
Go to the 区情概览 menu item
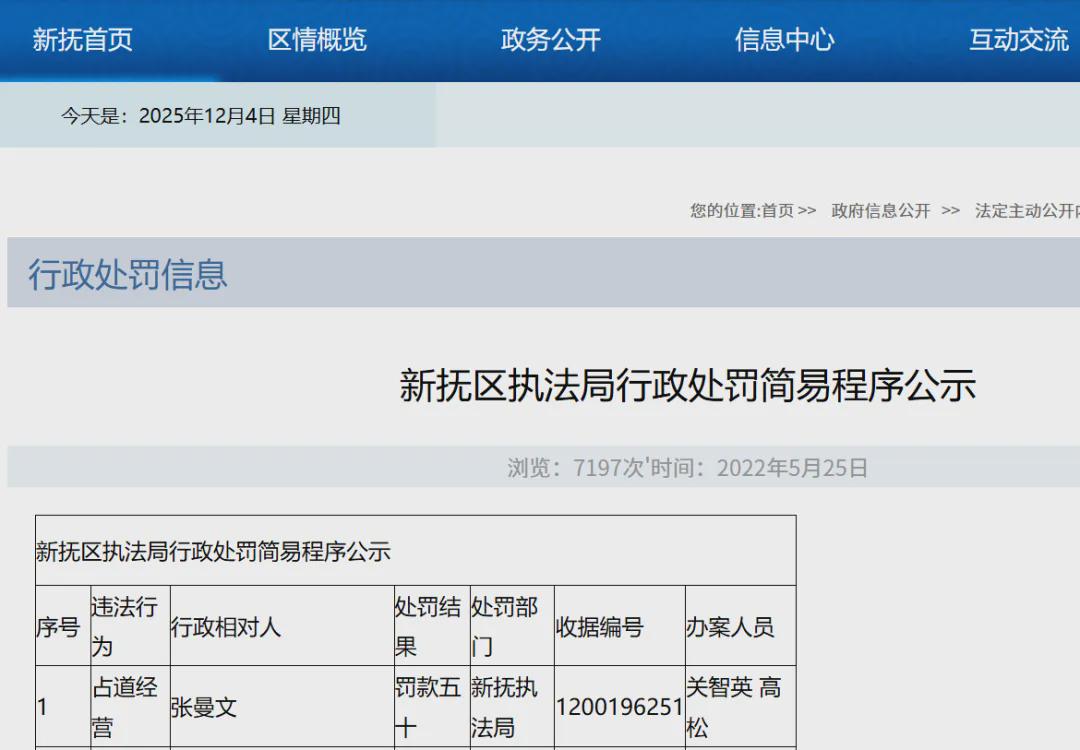tap(317, 40)
